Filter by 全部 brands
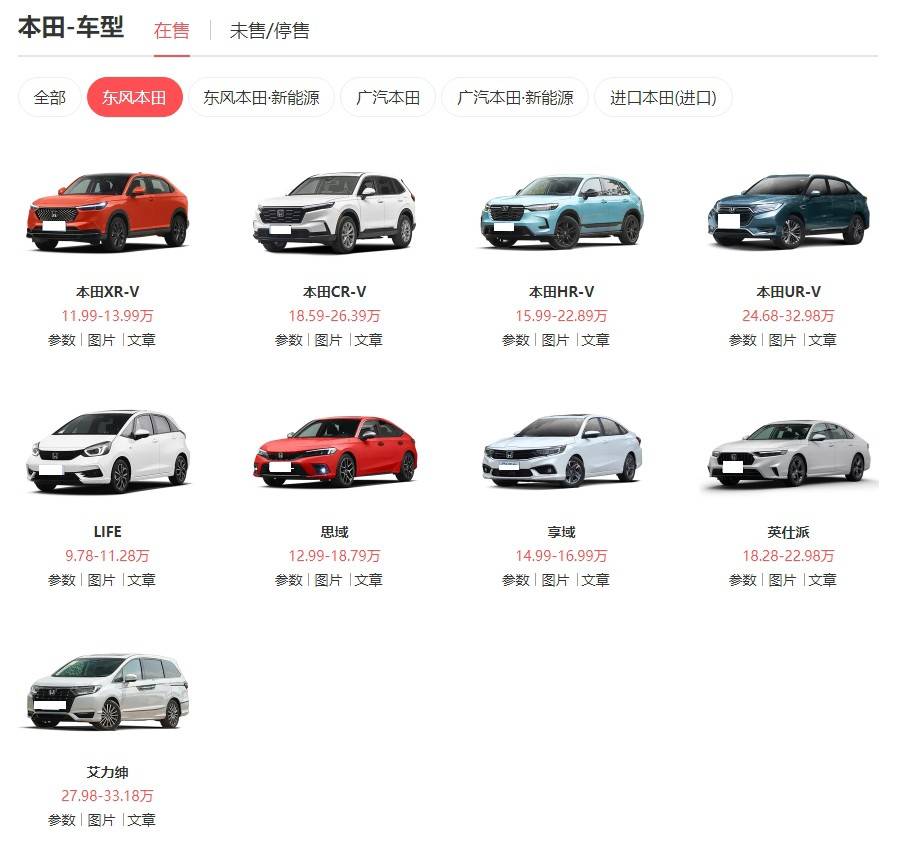This screenshot has height=847, width=904. [50, 97]
